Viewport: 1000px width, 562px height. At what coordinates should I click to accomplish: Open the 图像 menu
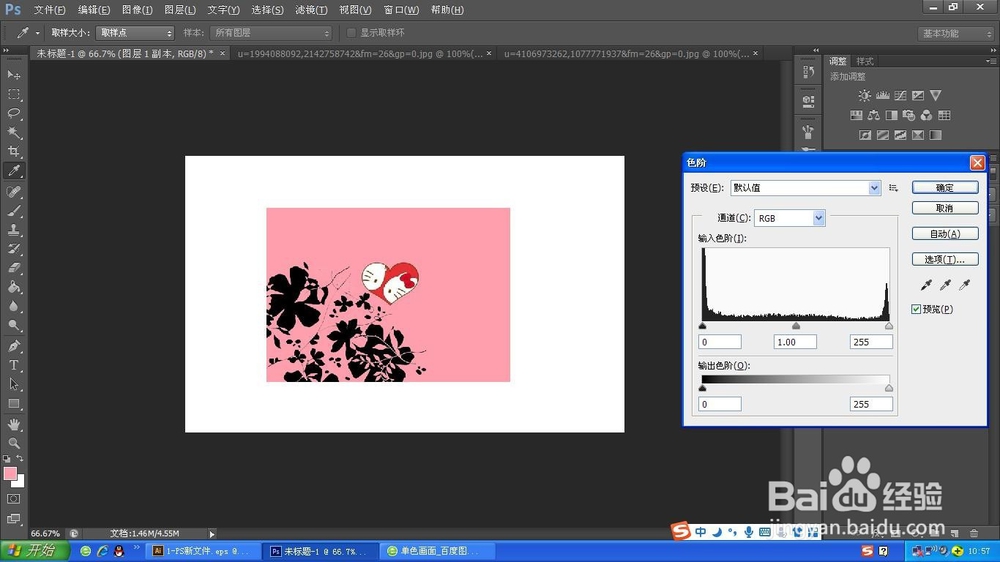137,10
